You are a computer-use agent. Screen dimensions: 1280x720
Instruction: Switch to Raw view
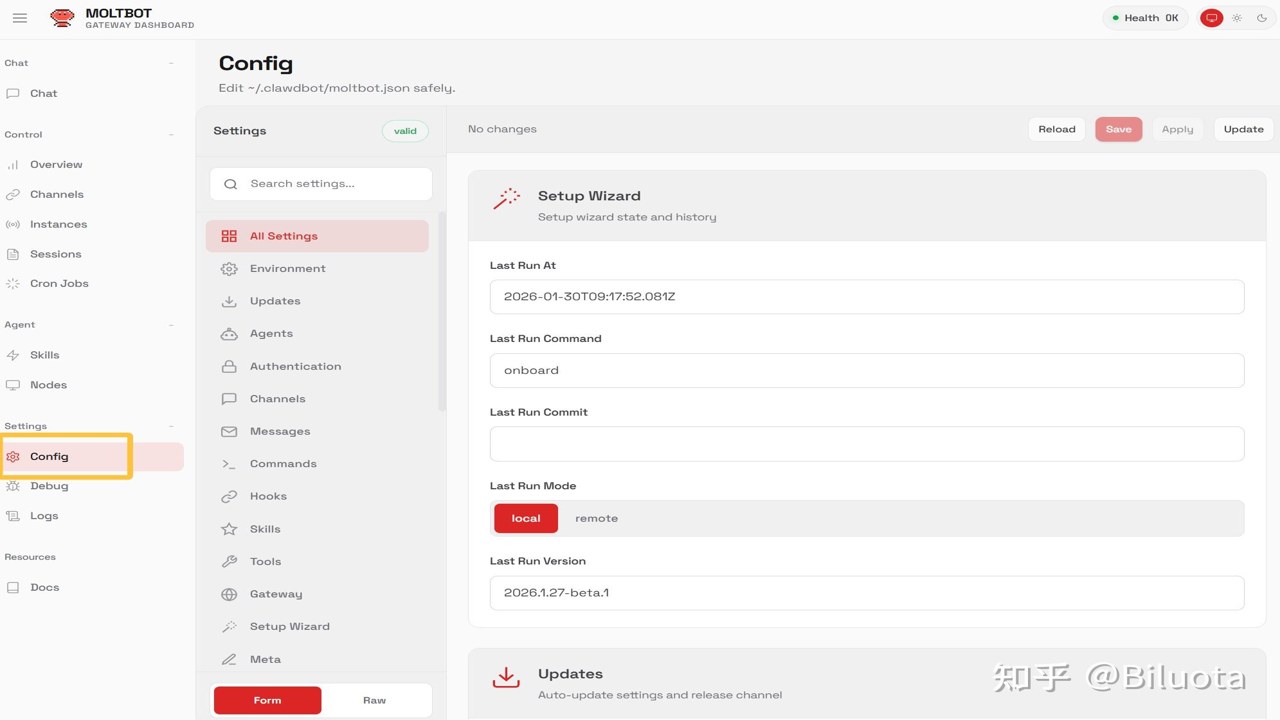click(x=375, y=700)
